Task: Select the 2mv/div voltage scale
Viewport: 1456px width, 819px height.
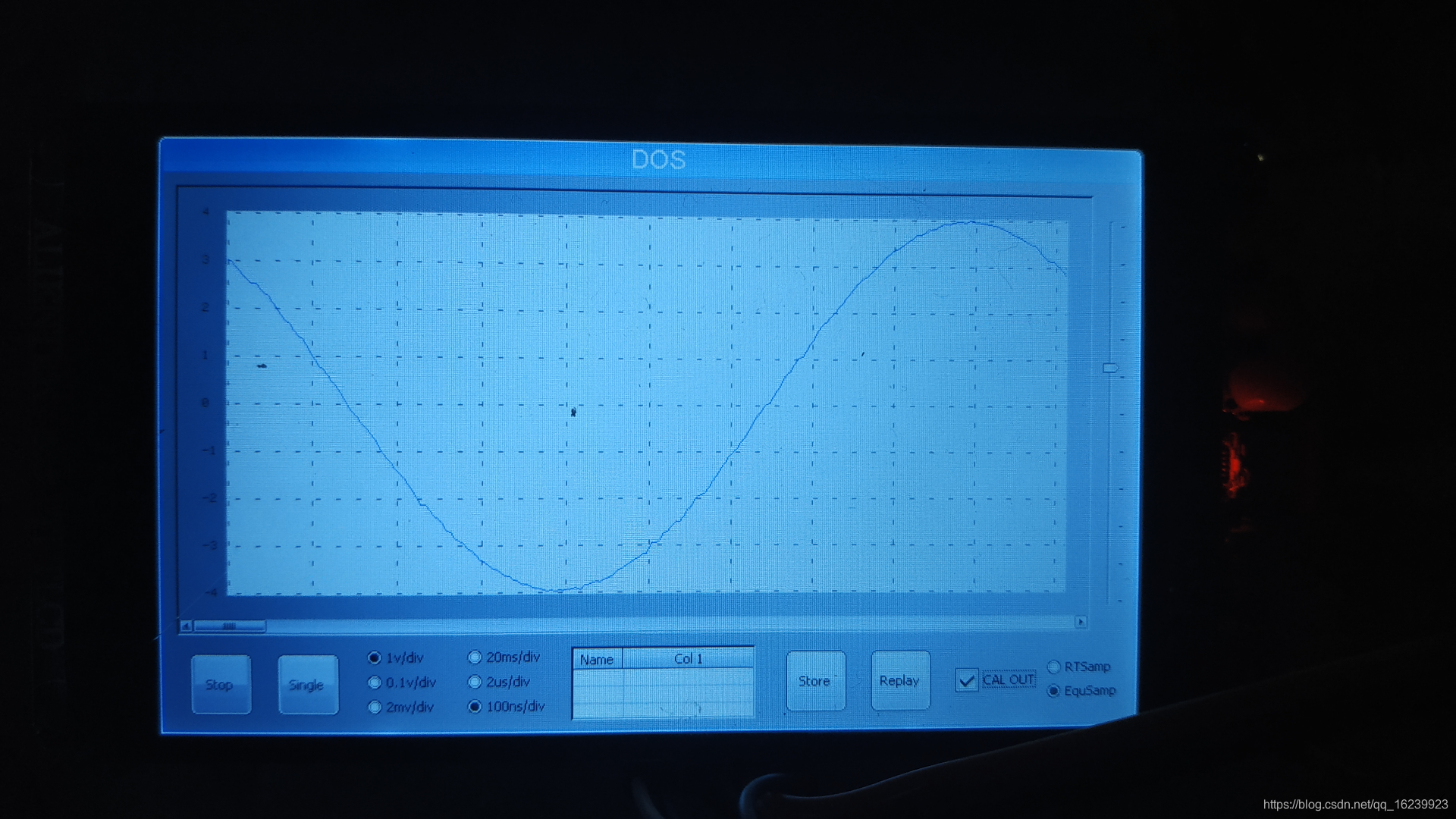Action: (375, 707)
